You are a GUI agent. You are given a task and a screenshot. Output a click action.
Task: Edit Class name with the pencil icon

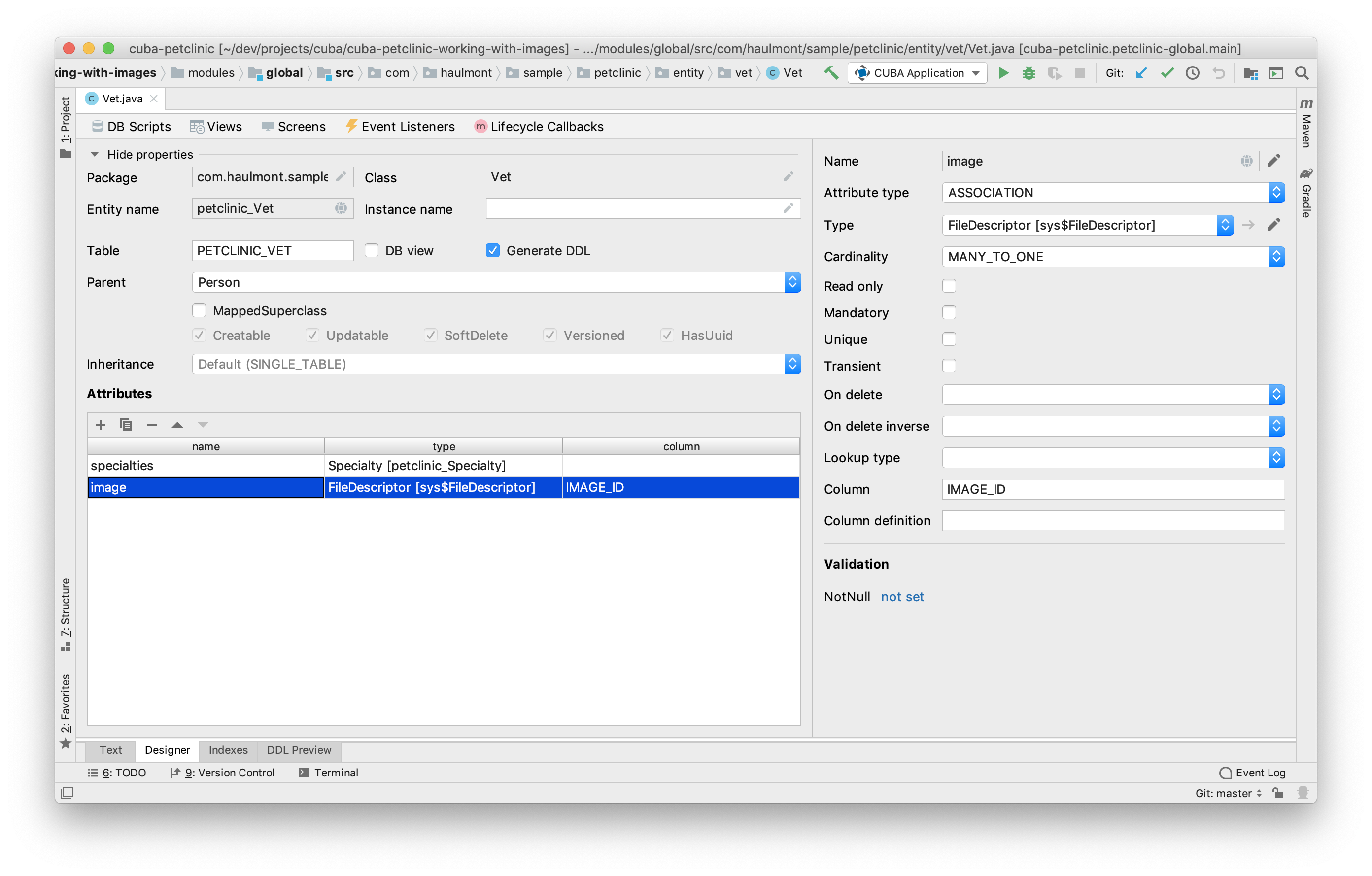788,176
